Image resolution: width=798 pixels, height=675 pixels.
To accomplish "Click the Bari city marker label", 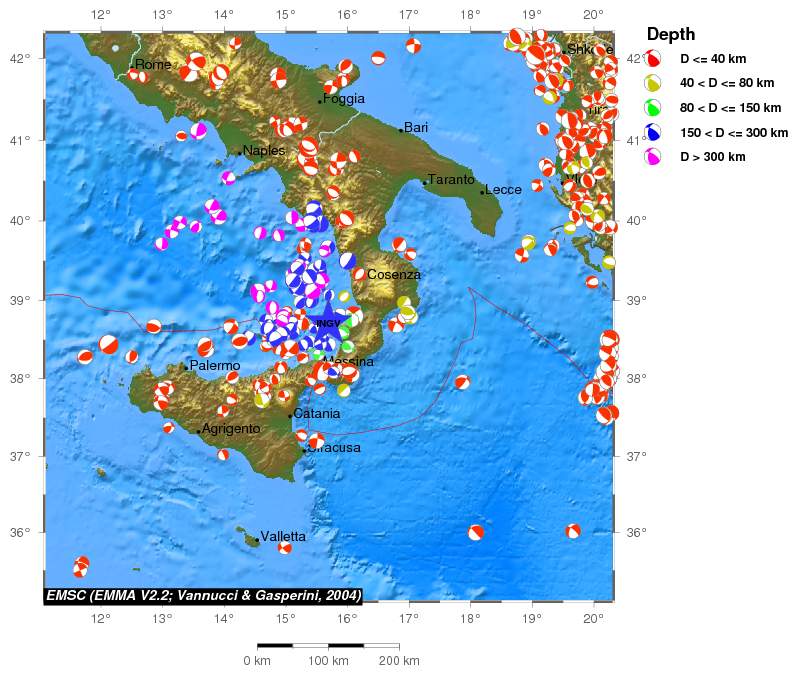I will (x=416, y=128).
